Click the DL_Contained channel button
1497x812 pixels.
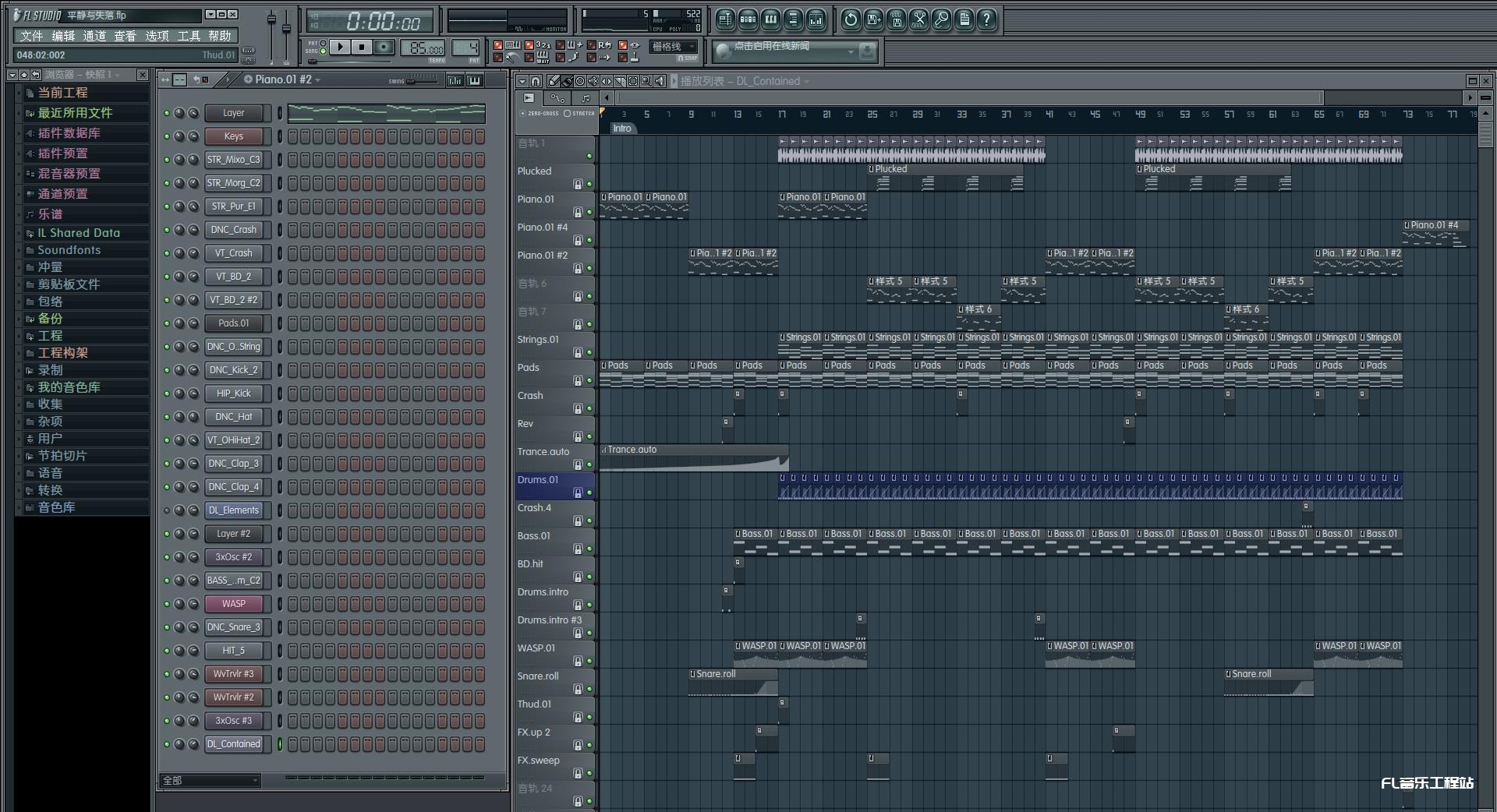point(233,744)
